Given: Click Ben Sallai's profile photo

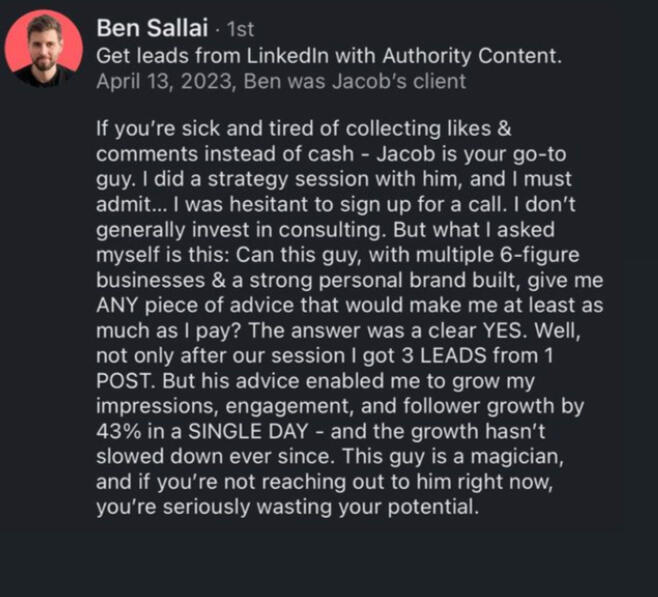Looking at the screenshot, I should coord(44,48).
